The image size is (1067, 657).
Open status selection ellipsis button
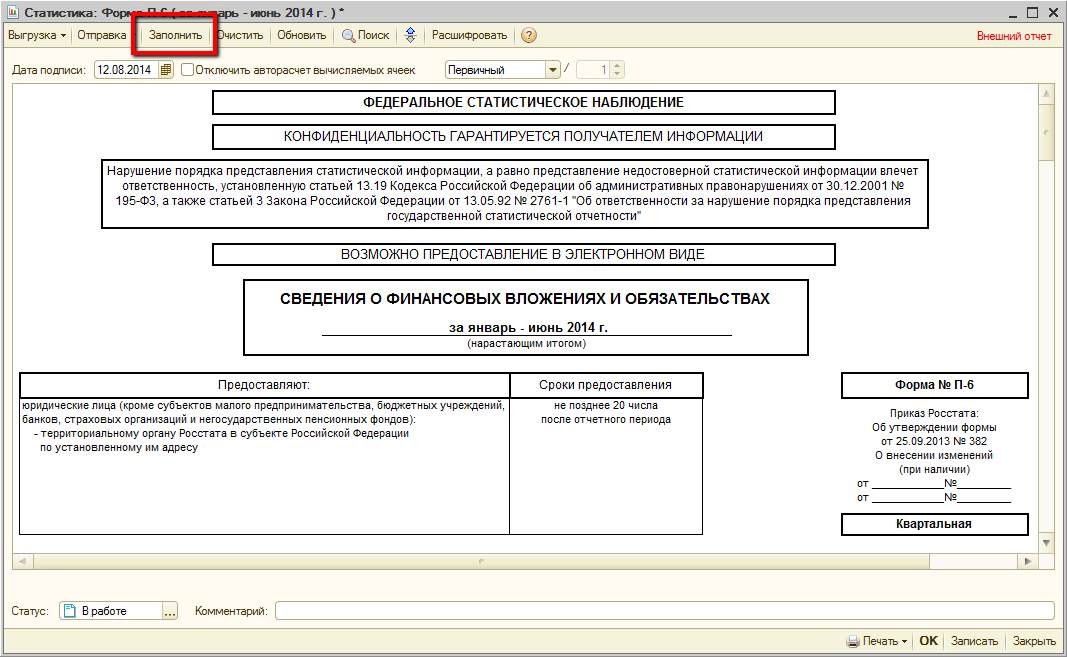point(170,611)
